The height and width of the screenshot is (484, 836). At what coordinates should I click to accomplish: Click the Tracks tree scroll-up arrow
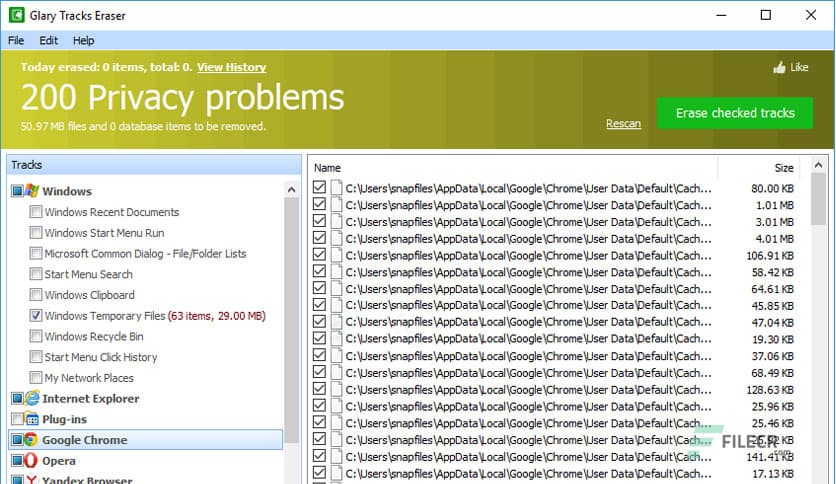point(291,190)
